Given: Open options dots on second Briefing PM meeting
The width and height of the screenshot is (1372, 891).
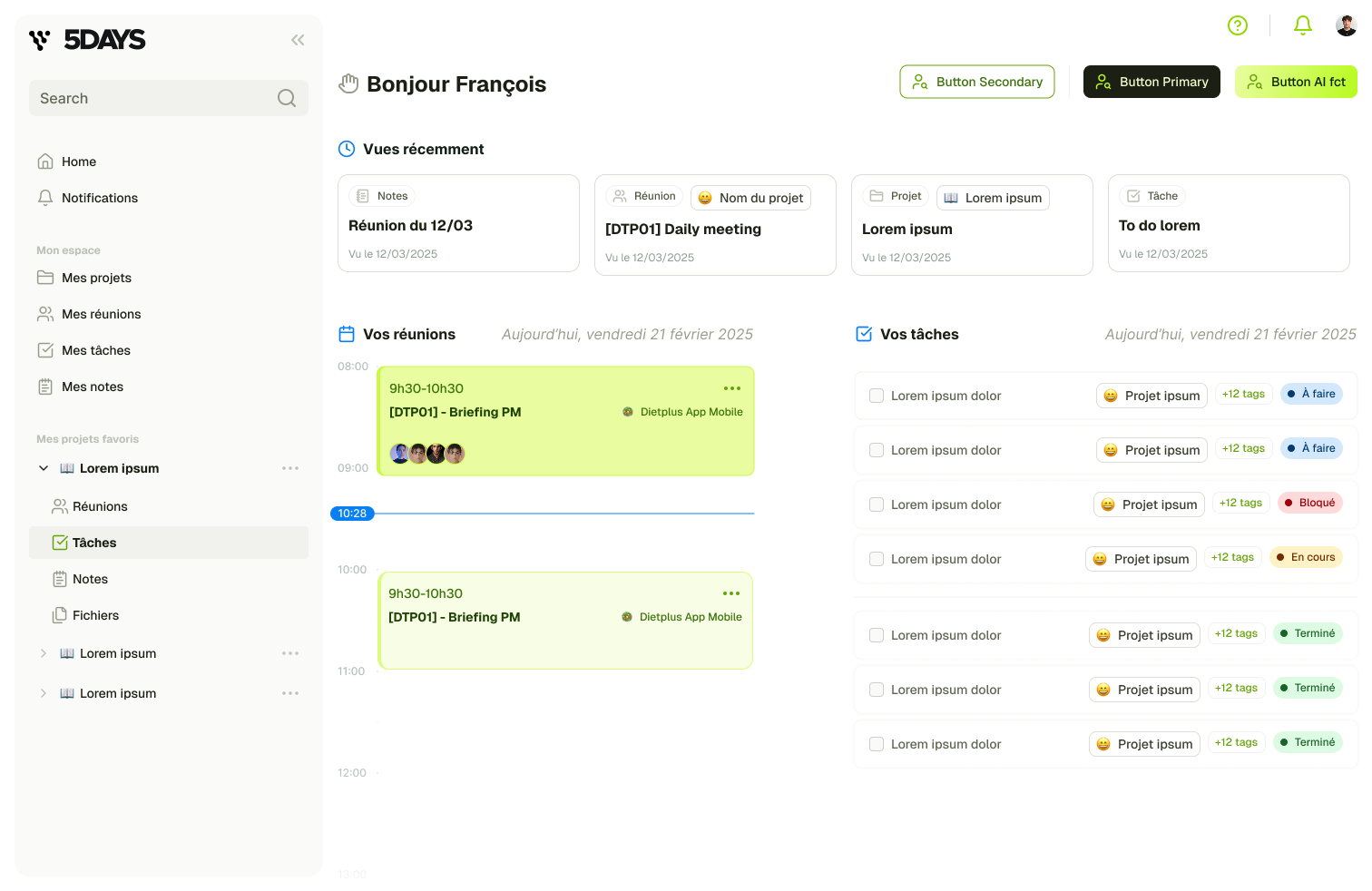Looking at the screenshot, I should pyautogui.click(x=731, y=593).
